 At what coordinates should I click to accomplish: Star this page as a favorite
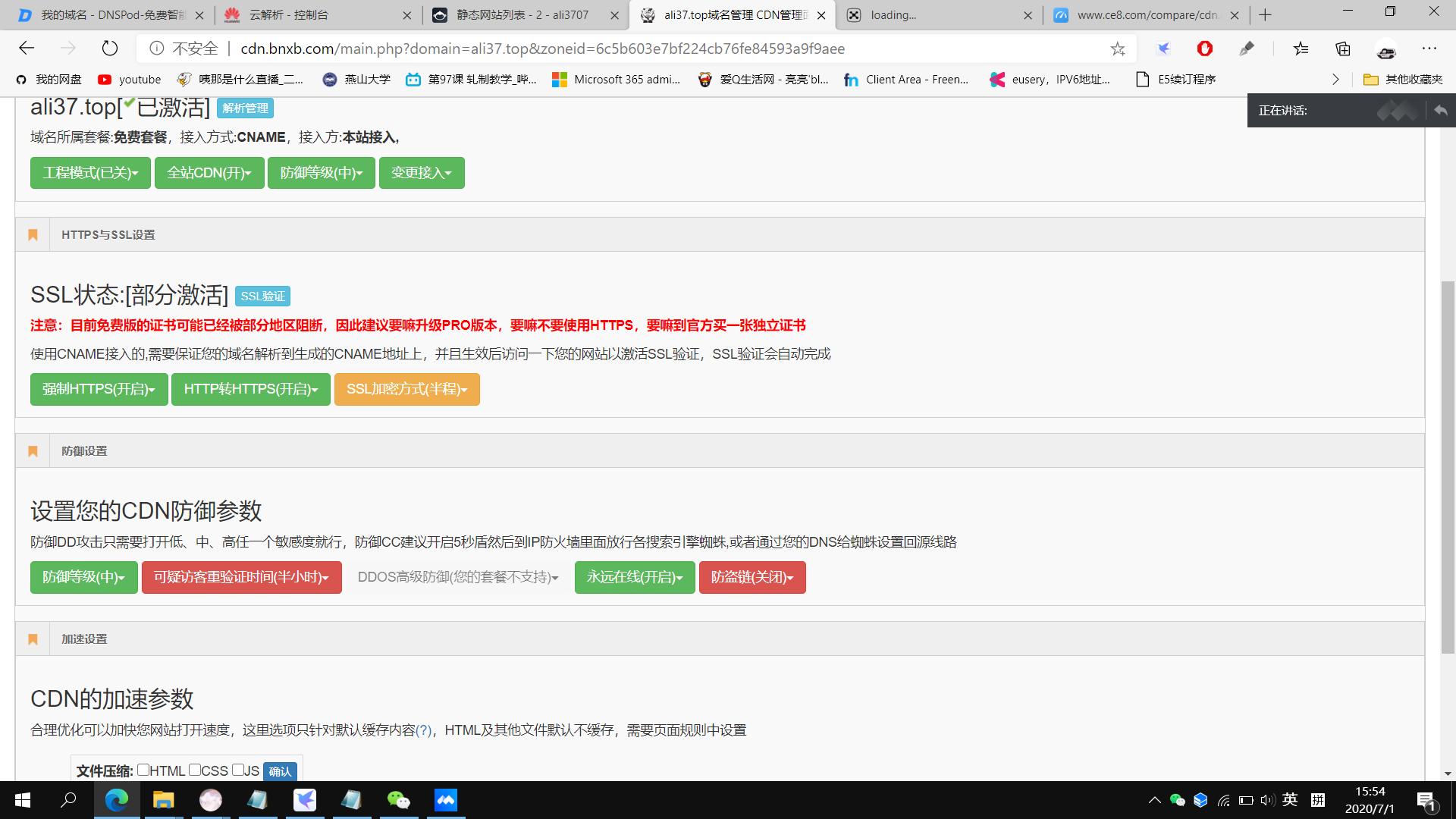point(1117,49)
